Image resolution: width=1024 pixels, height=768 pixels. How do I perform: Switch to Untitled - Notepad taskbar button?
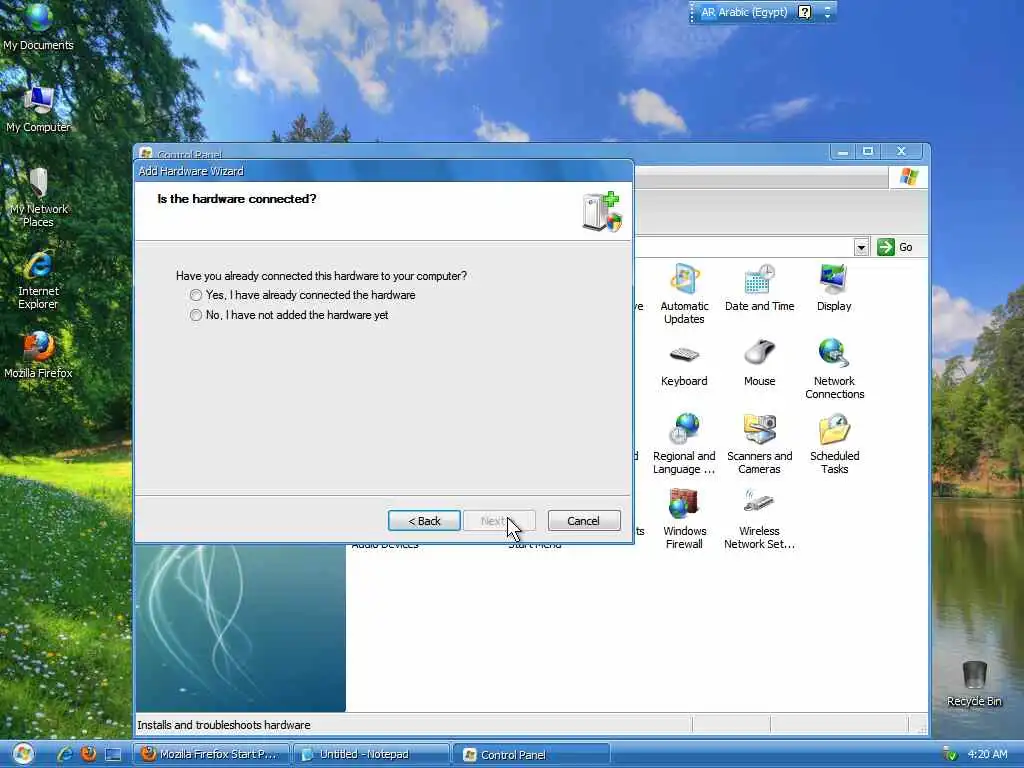(x=371, y=754)
